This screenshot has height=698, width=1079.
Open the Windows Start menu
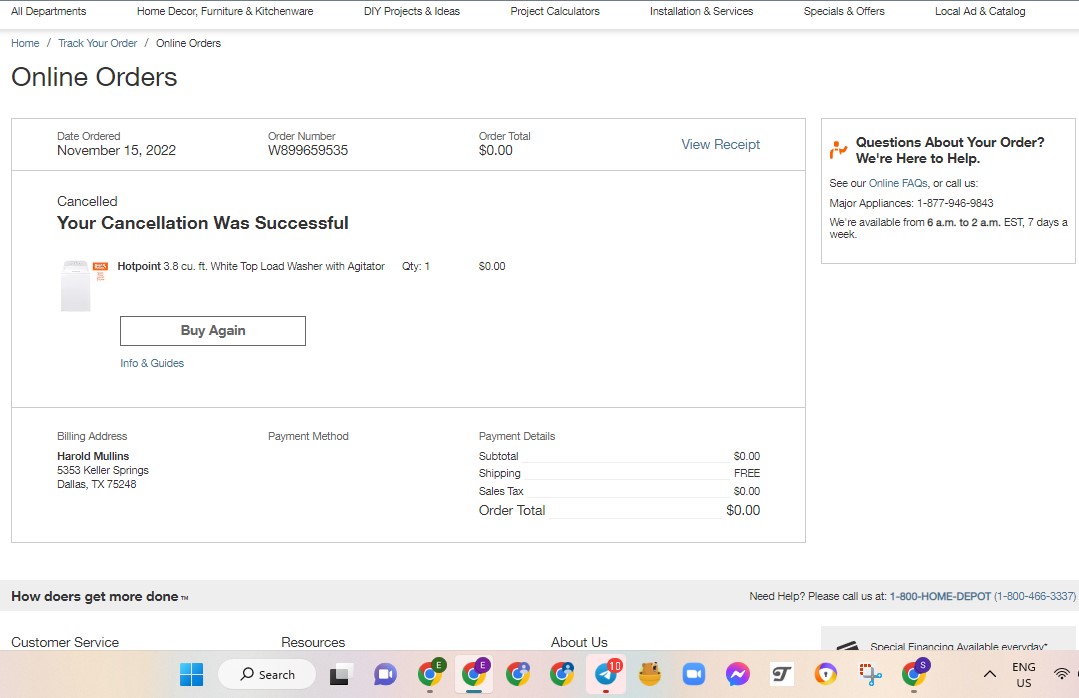(191, 675)
